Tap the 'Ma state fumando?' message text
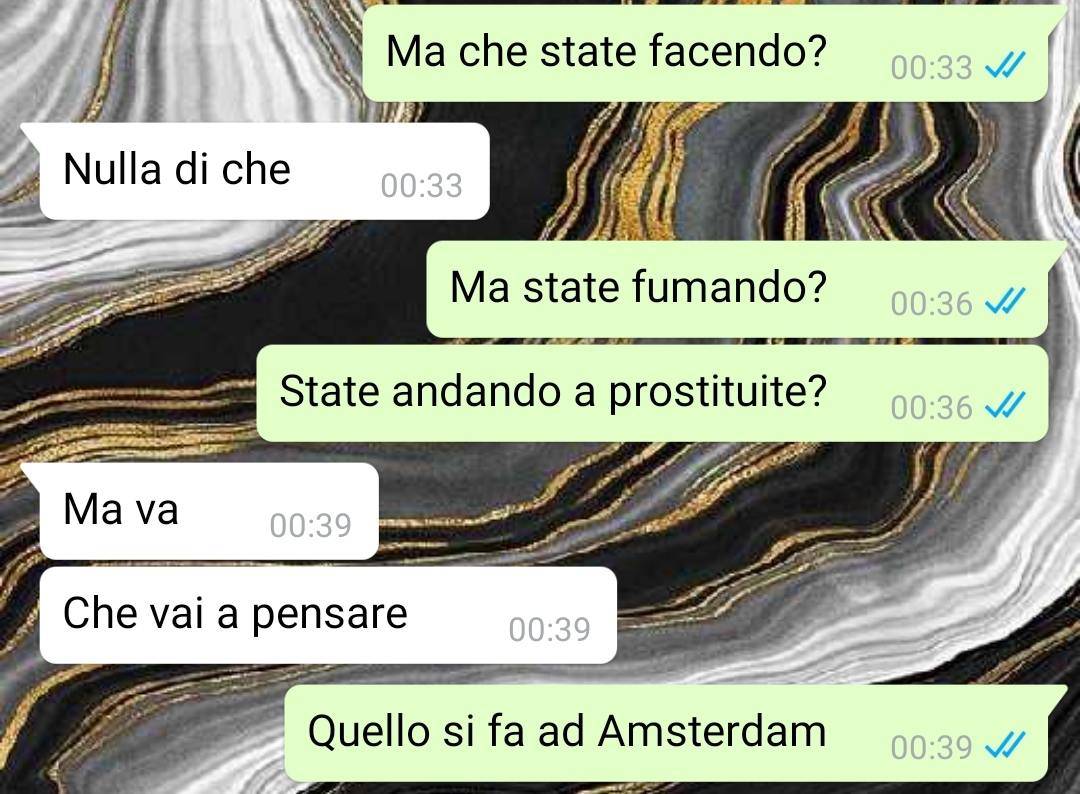1080x794 pixels. coord(638,287)
